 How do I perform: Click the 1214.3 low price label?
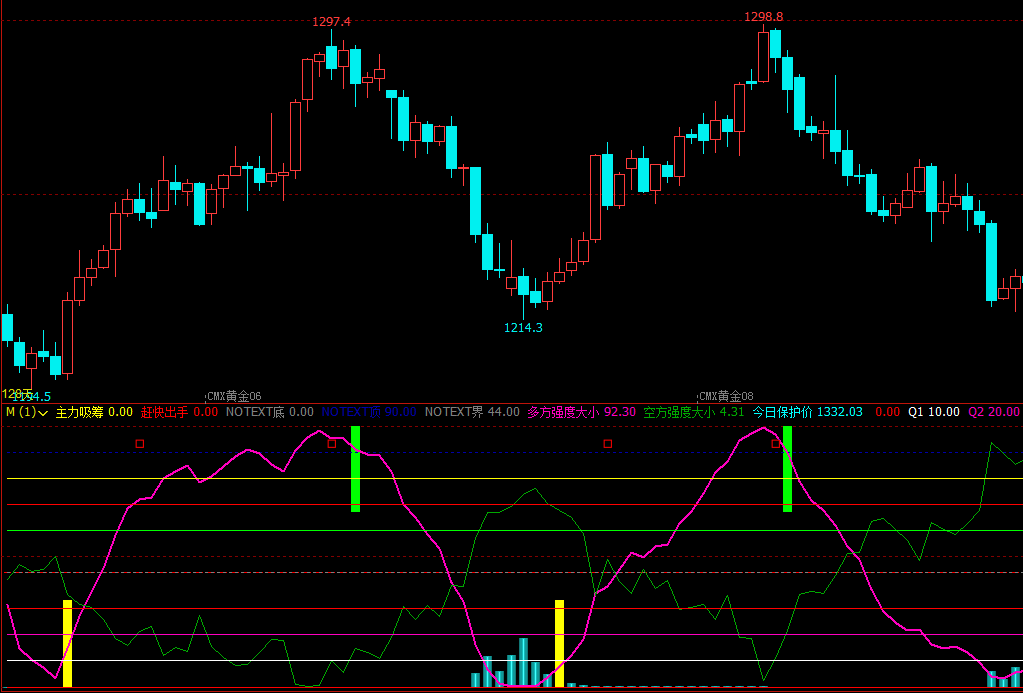tap(523, 328)
